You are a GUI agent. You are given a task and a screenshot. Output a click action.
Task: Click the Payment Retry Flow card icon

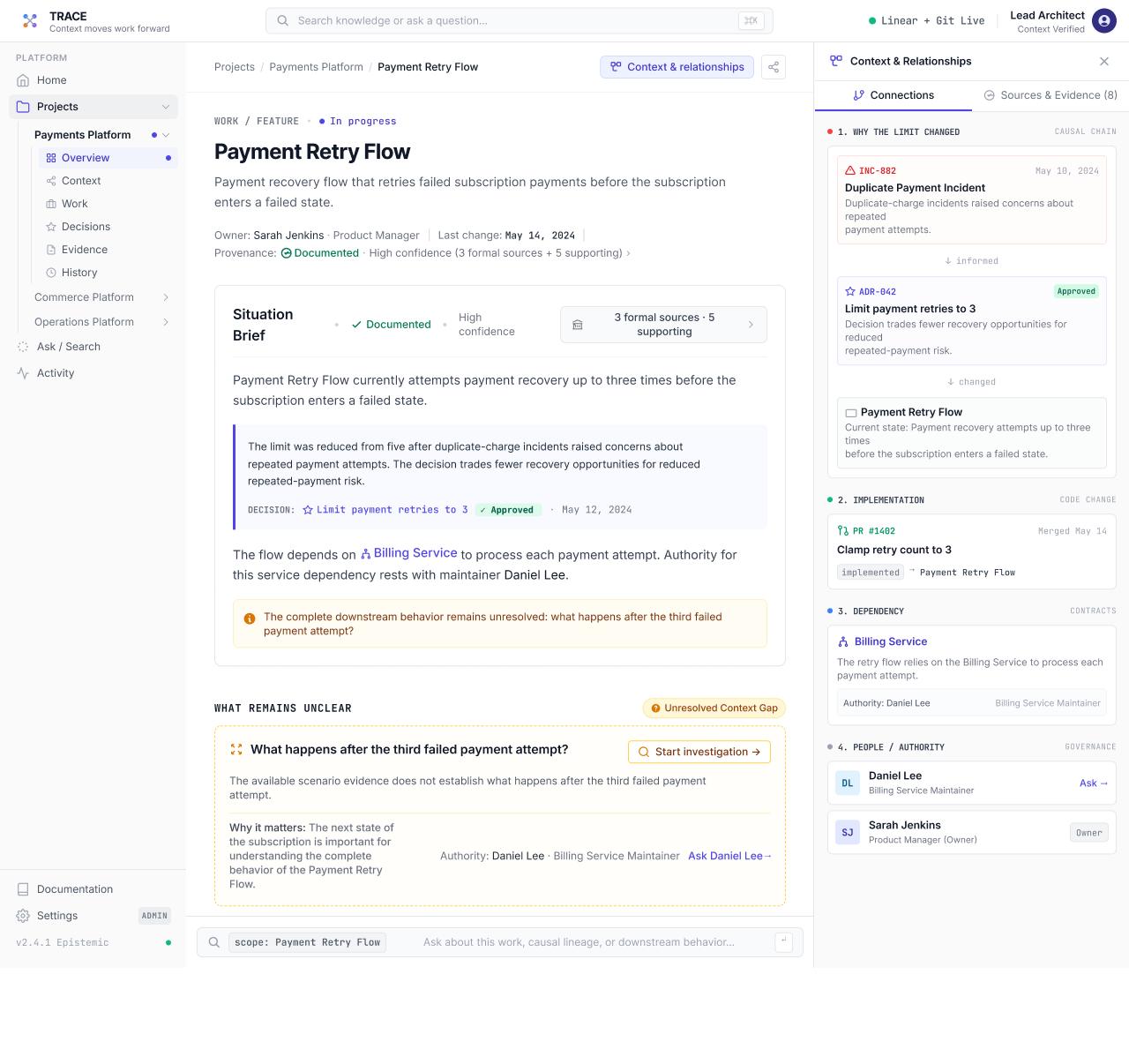click(851, 412)
